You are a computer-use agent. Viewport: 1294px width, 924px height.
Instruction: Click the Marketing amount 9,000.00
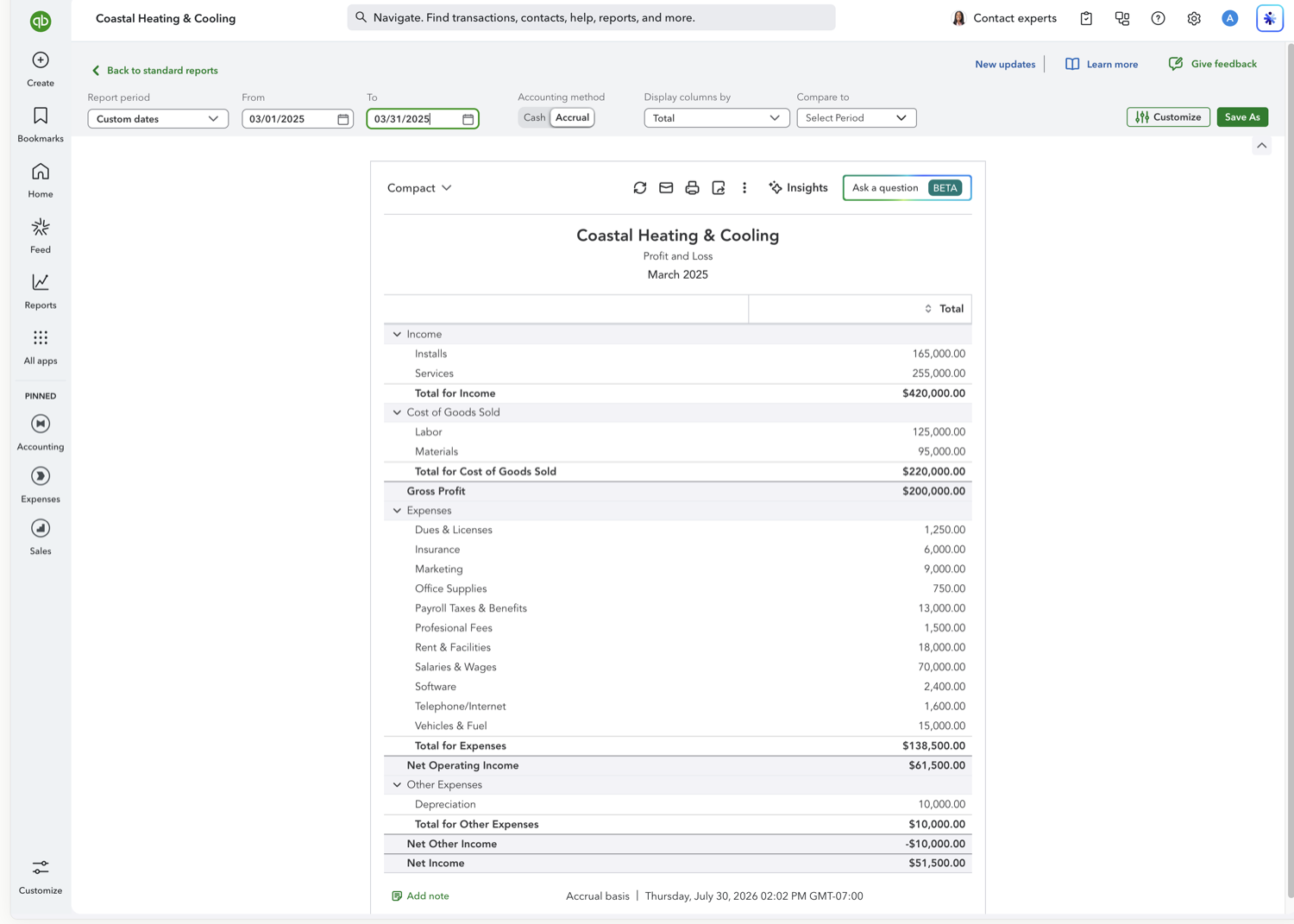(945, 569)
